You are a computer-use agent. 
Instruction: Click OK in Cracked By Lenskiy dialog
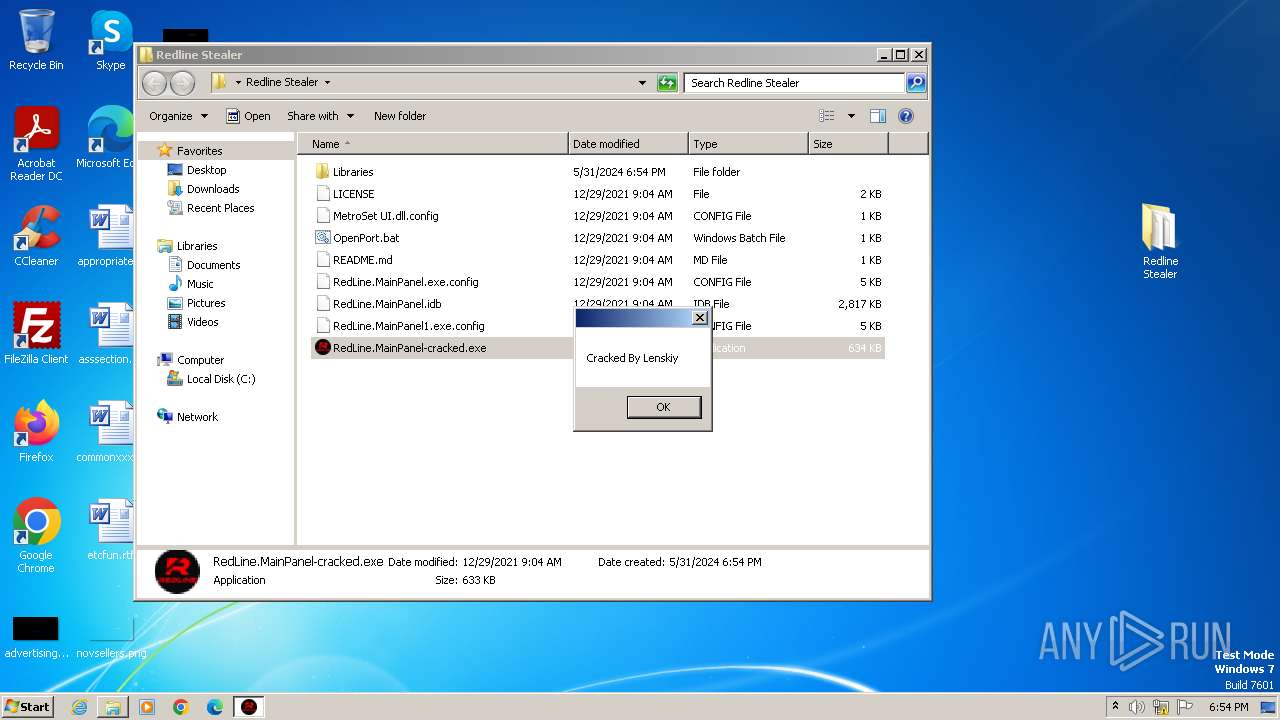click(x=663, y=407)
